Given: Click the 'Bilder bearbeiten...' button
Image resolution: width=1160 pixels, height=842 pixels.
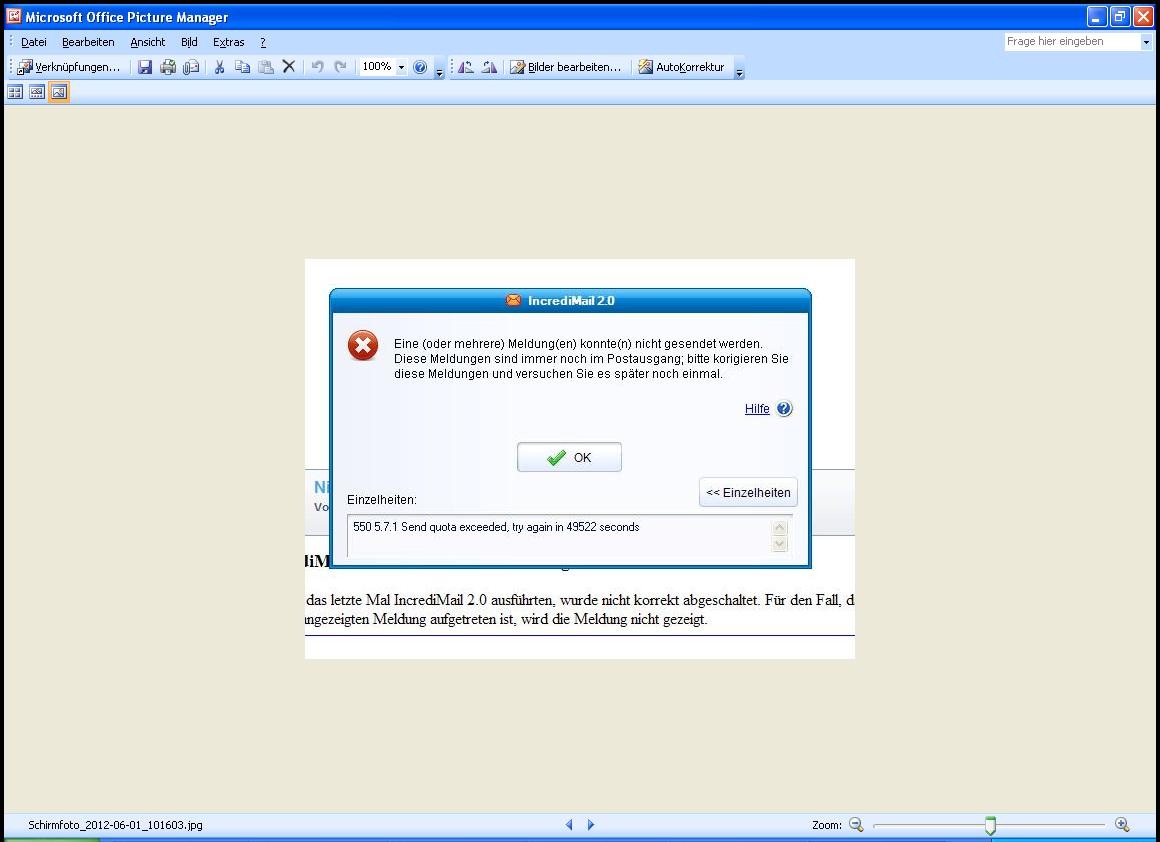Looking at the screenshot, I should [x=566, y=67].
